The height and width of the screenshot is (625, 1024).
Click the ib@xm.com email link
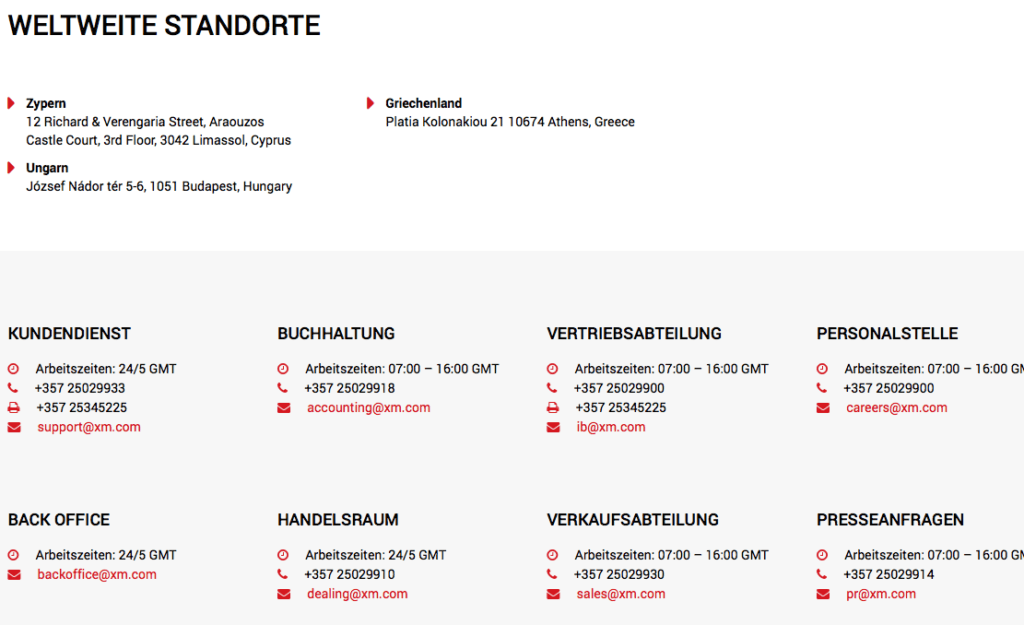click(611, 427)
